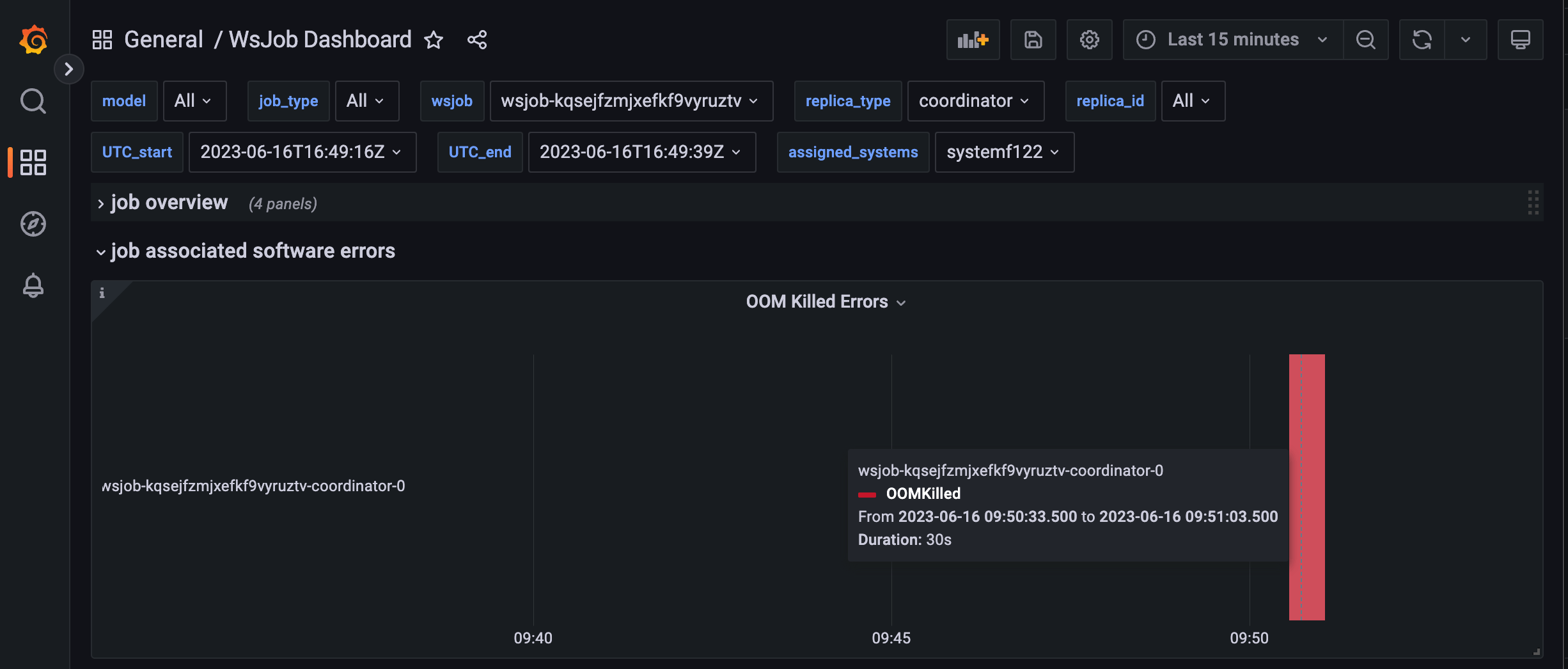Open the model All dropdown

(x=194, y=101)
